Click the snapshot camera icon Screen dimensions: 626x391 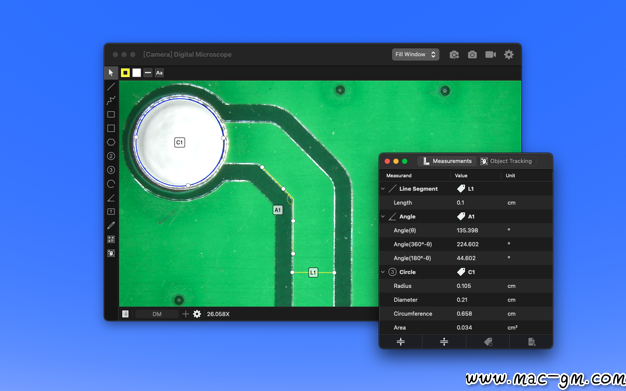[472, 55]
